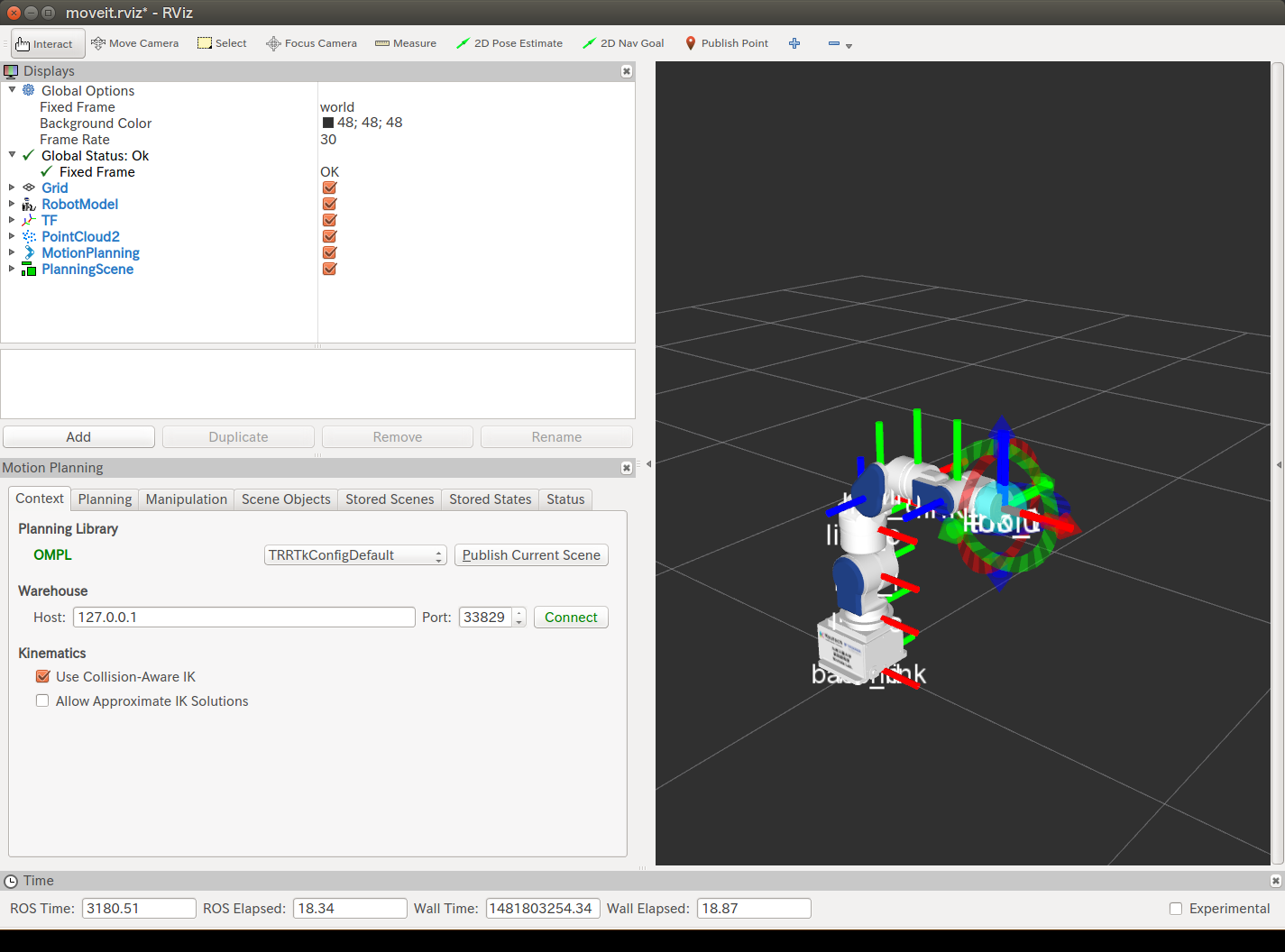The width and height of the screenshot is (1285, 952).
Task: Choose the Select tool
Action: tap(222, 43)
